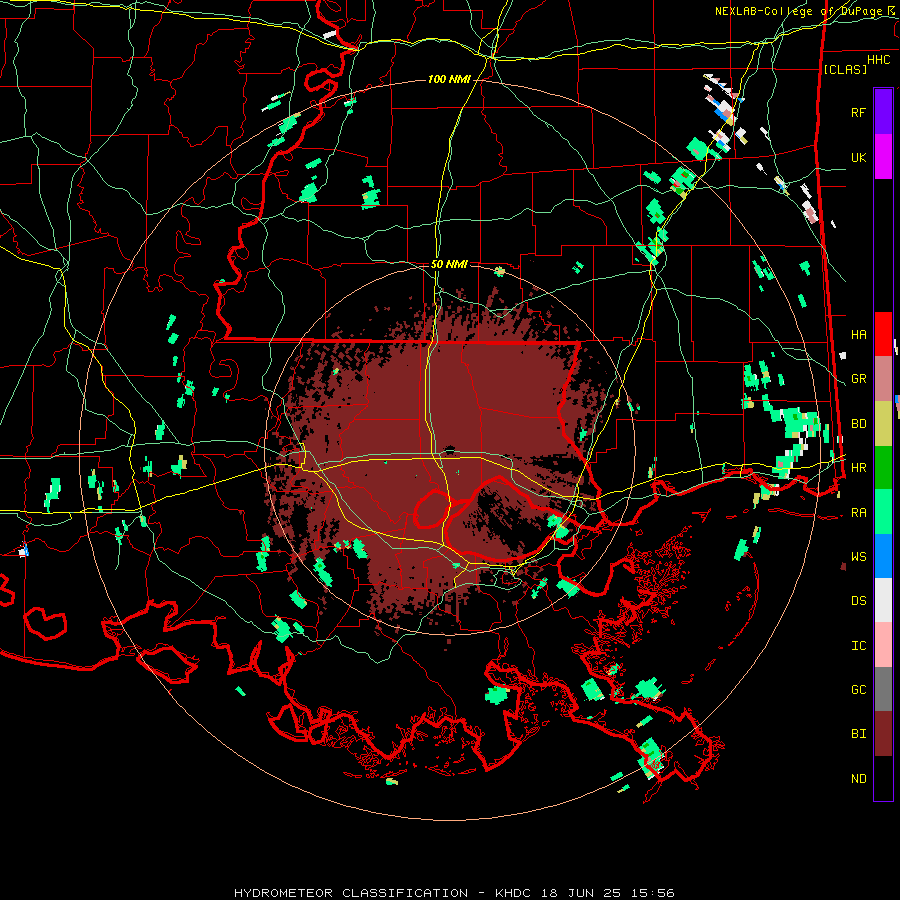Click the red HA hail color swatch
Screen dimensions: 900x900
(883, 334)
